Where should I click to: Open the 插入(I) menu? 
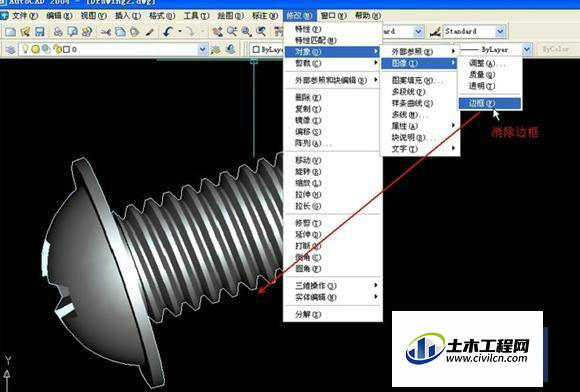[x=128, y=16]
